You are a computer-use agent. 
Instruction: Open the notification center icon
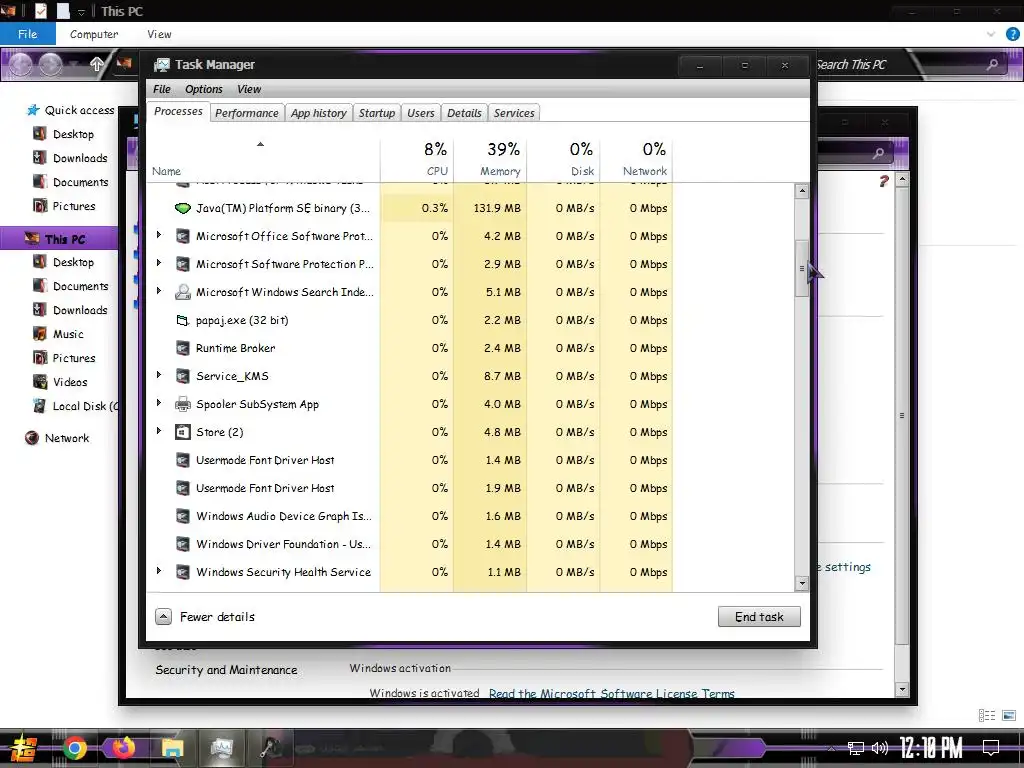click(x=991, y=748)
